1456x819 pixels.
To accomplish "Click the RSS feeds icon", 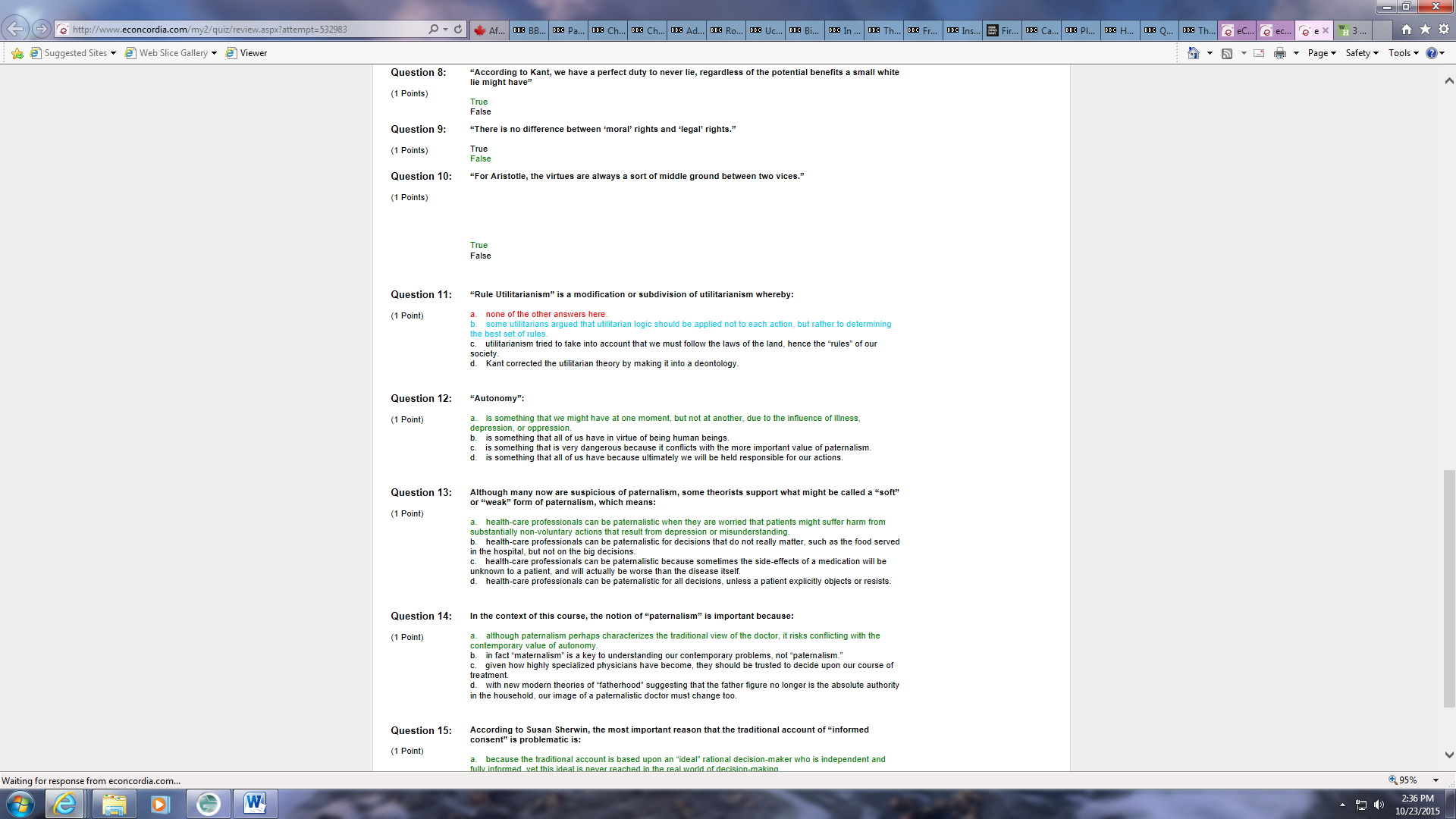I will coord(1226,53).
